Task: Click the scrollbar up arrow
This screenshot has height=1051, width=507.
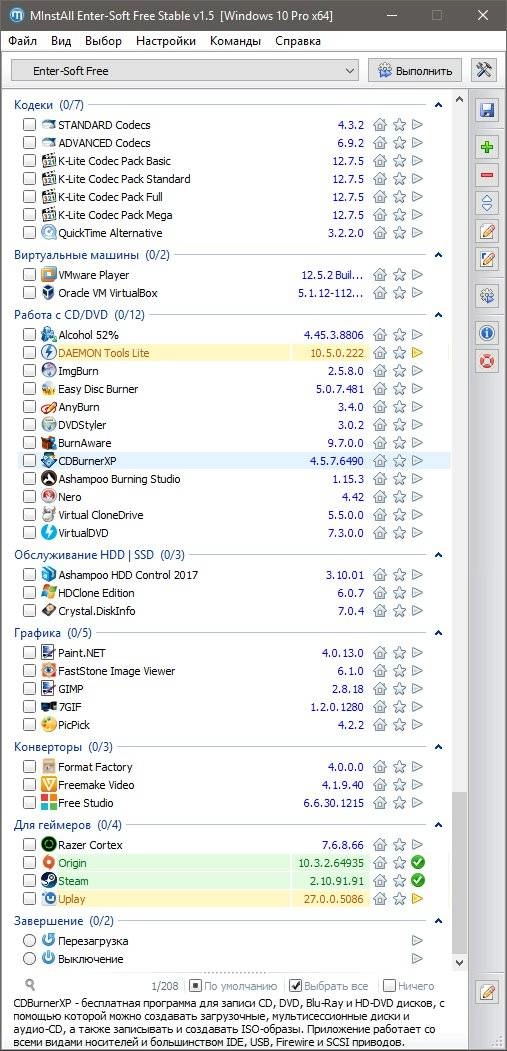Action: click(x=459, y=100)
